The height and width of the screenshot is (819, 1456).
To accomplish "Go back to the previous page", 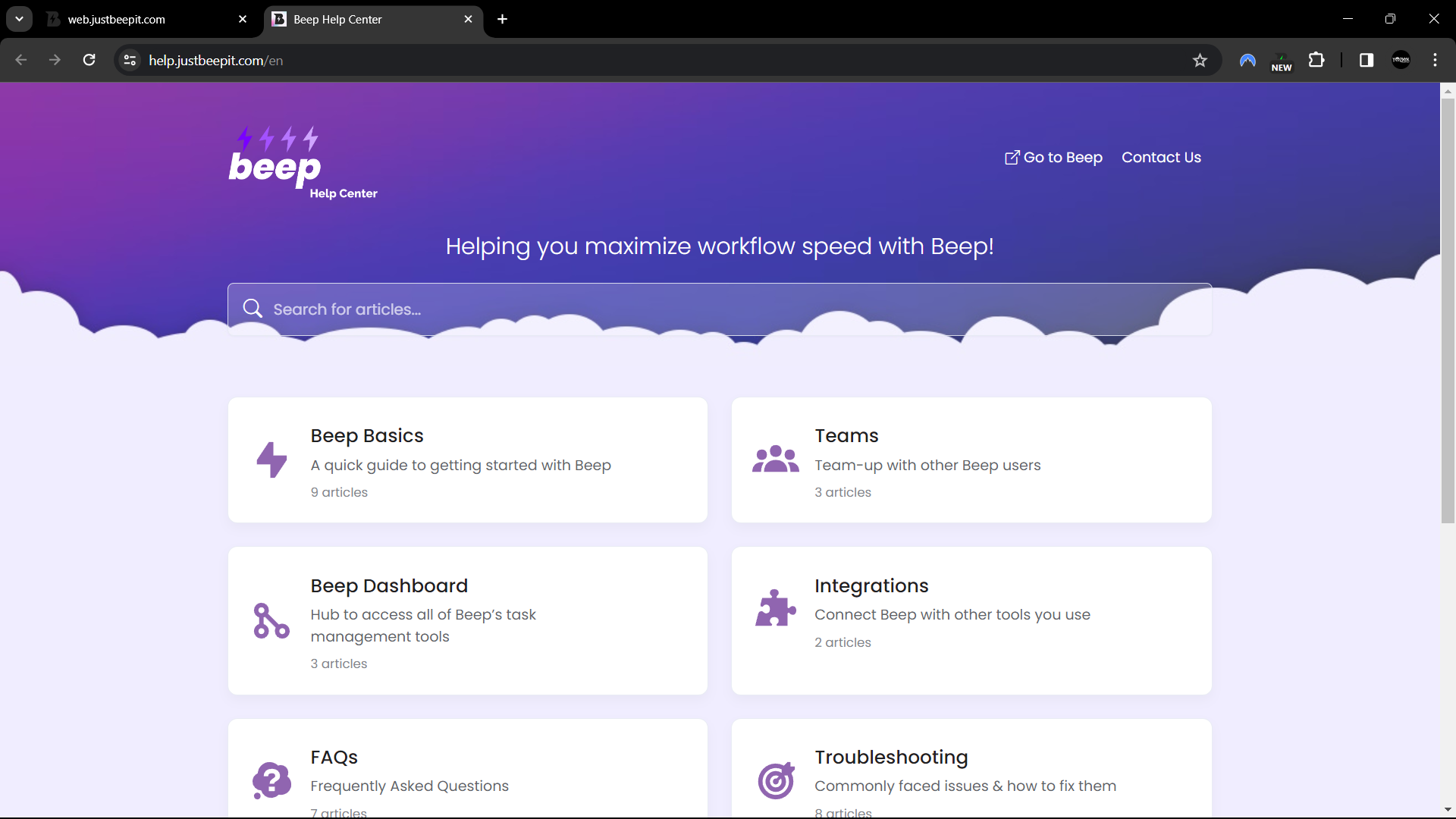I will [21, 60].
